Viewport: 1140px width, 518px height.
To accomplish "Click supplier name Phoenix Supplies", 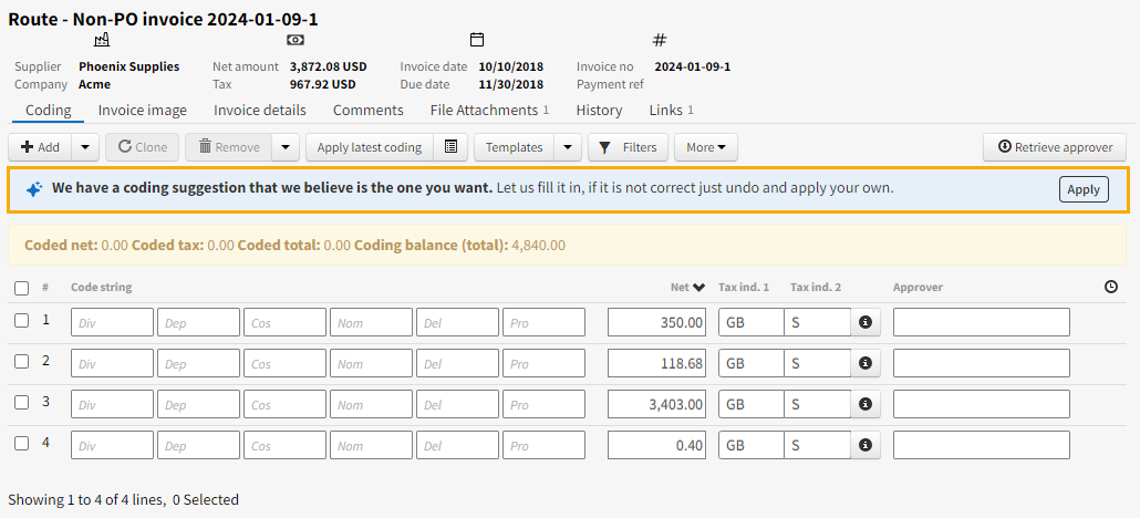I will click(x=129, y=67).
